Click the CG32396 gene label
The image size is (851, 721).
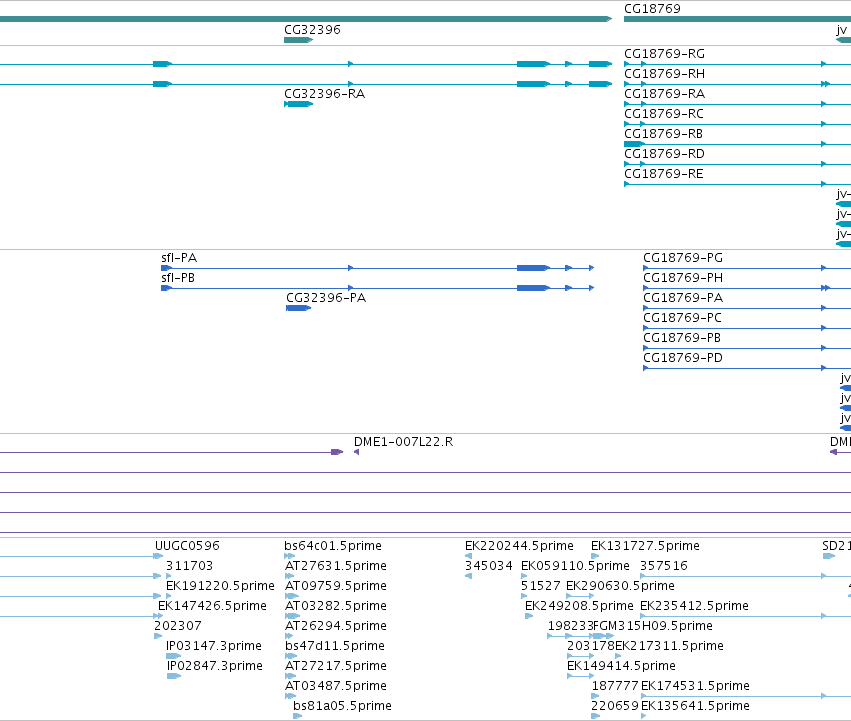point(312,30)
